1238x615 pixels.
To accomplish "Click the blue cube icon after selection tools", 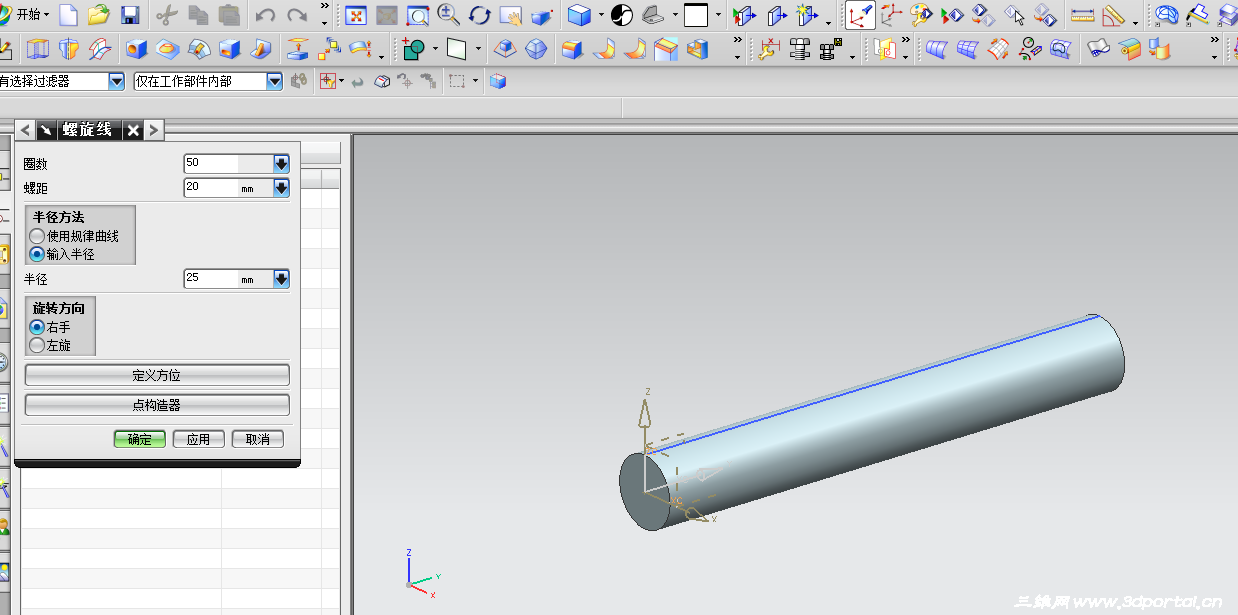I will (498, 81).
